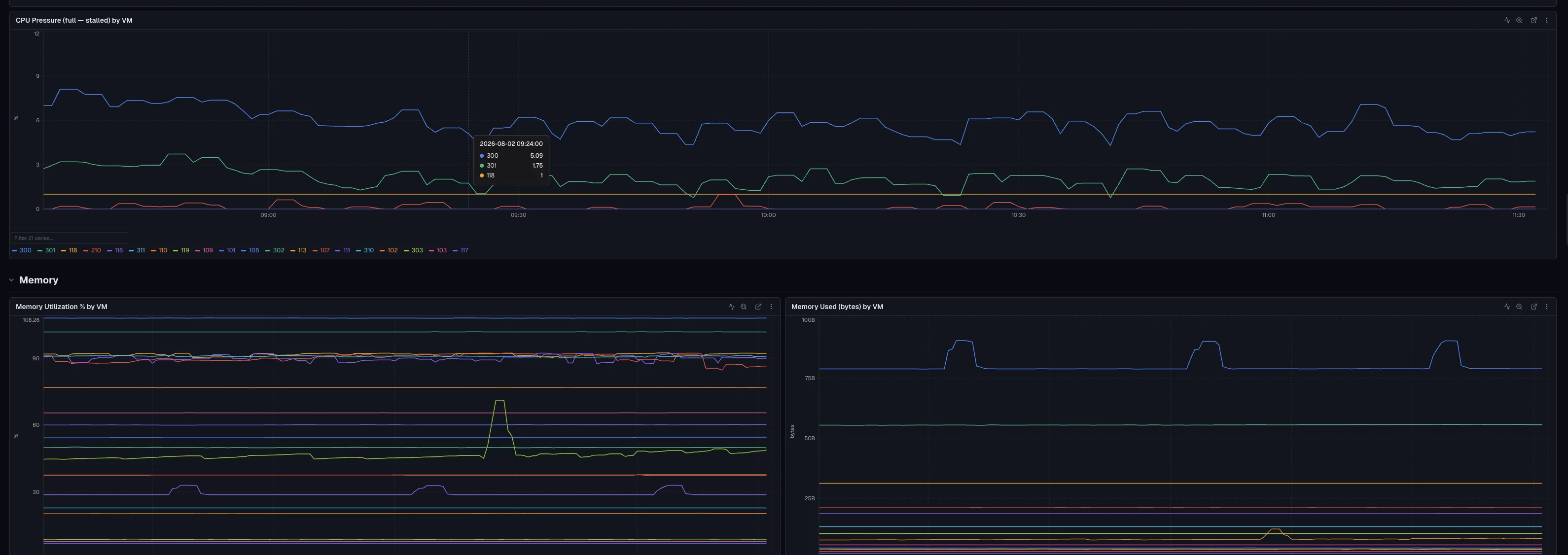
Task: Hide series 107 via legend entry
Action: pos(321,250)
